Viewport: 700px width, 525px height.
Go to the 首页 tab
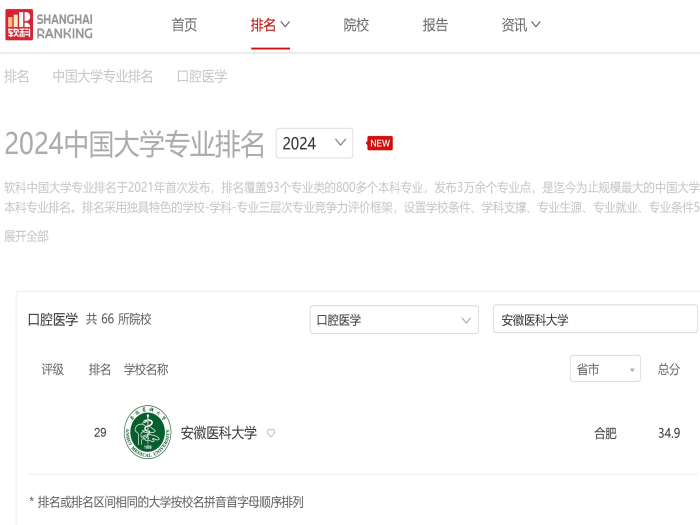185,25
